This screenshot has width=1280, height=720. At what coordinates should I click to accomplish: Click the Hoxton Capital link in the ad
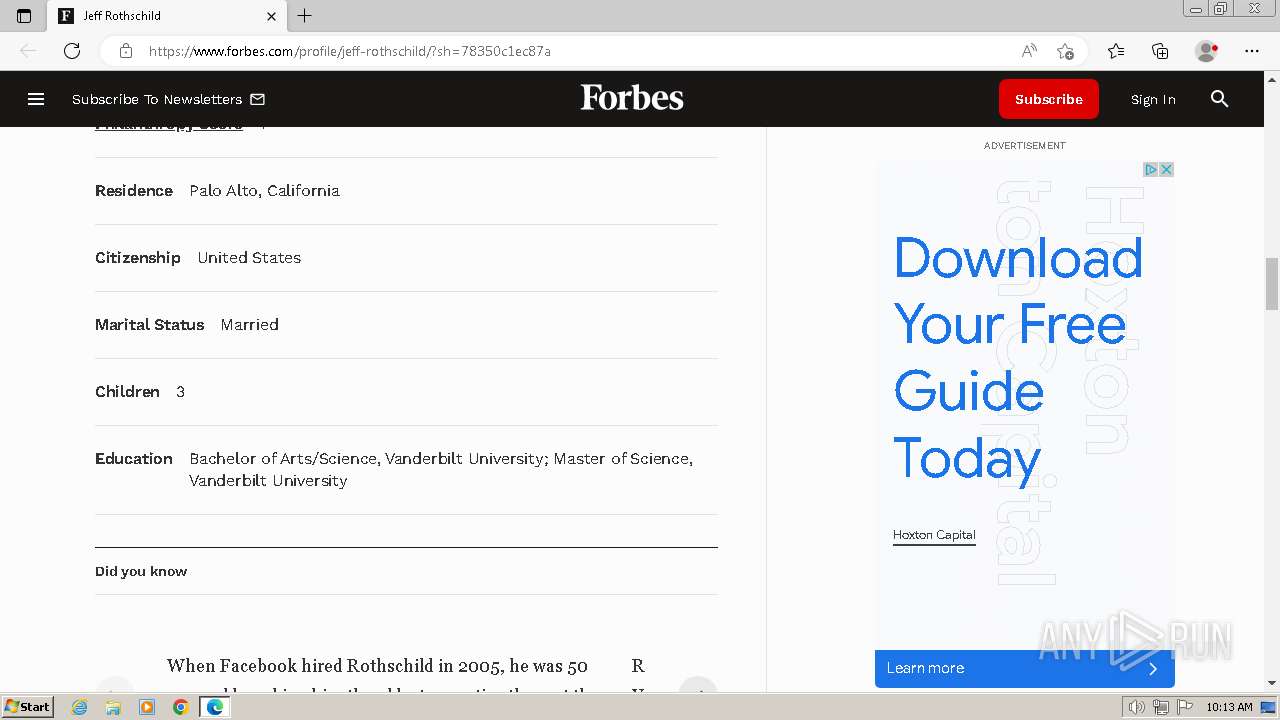[934, 535]
